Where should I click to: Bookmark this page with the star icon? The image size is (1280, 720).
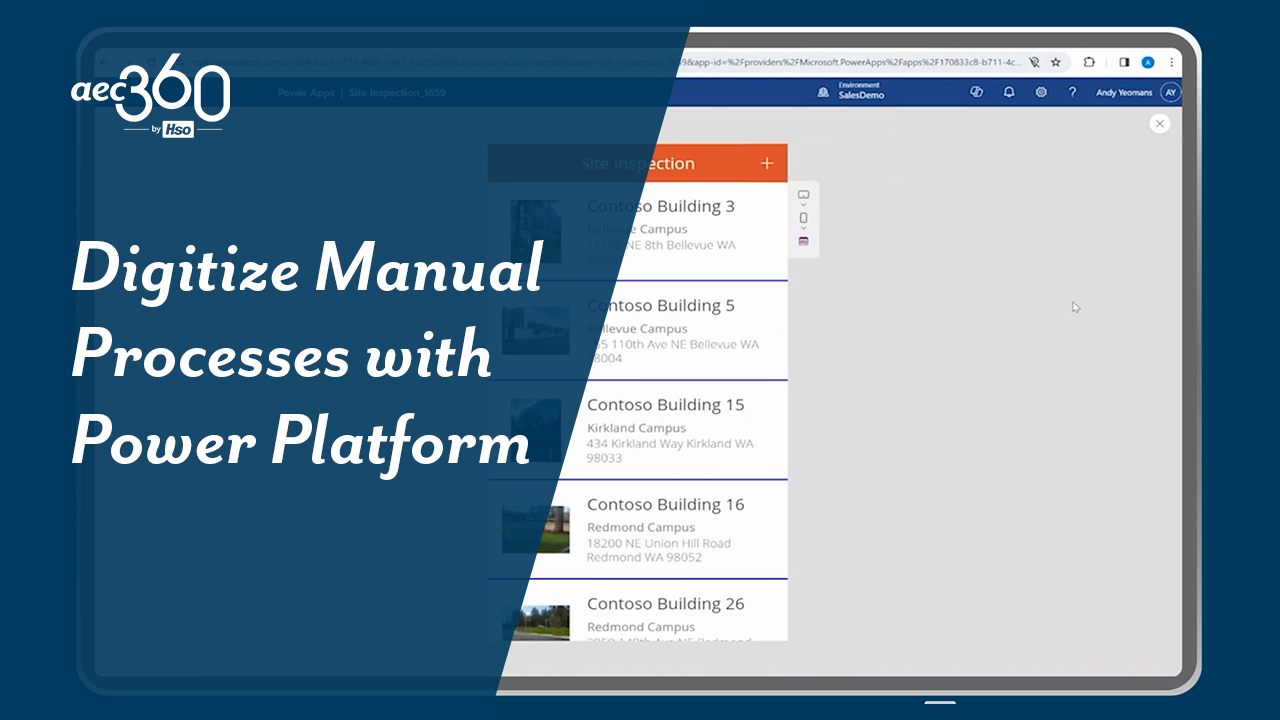pos(1055,62)
